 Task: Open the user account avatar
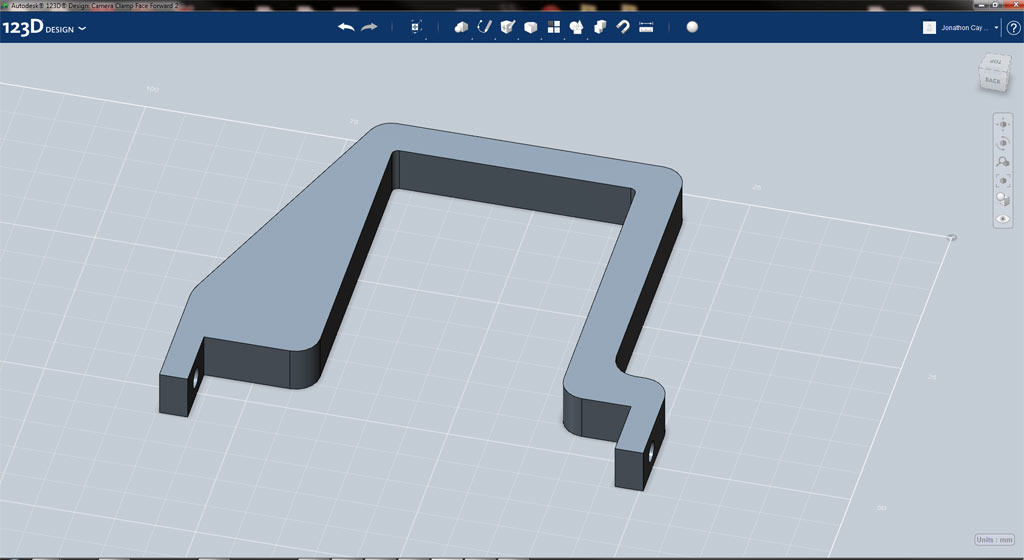[x=929, y=27]
